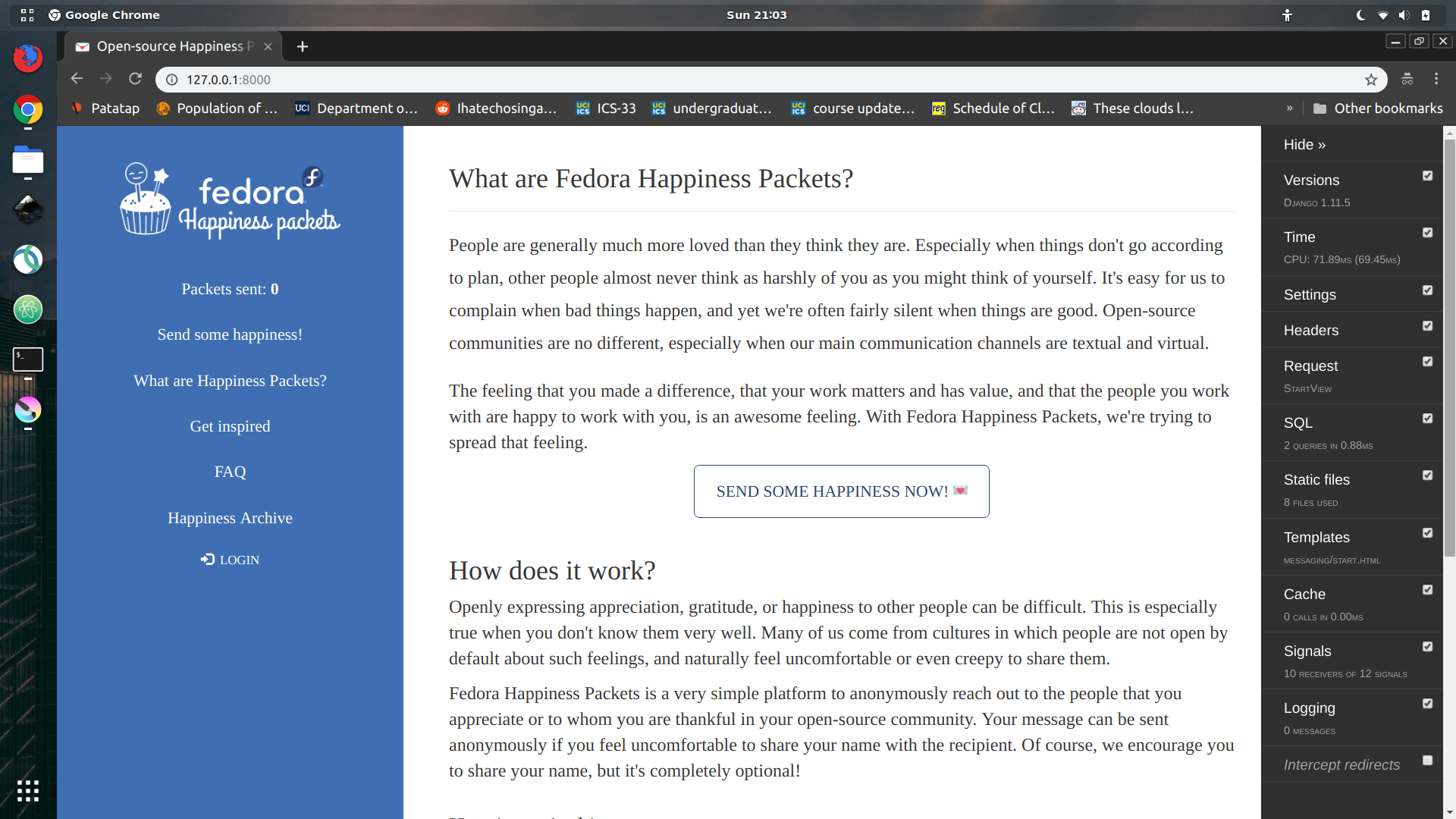Open the clock showing Sun 21:03
This screenshot has width=1456, height=819.
(757, 15)
